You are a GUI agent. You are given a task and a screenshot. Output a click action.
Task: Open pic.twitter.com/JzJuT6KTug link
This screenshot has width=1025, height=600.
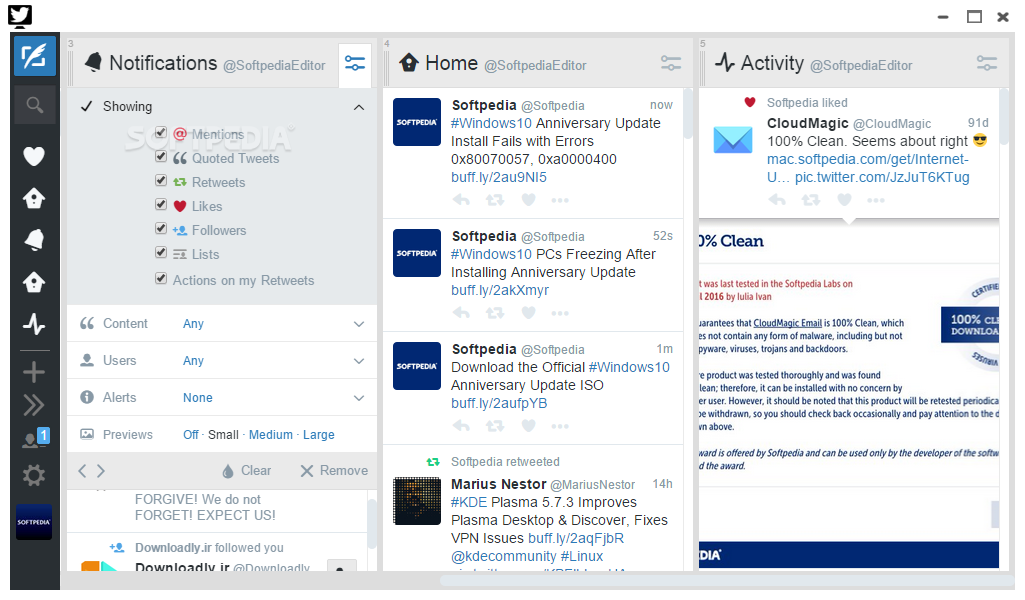882,178
